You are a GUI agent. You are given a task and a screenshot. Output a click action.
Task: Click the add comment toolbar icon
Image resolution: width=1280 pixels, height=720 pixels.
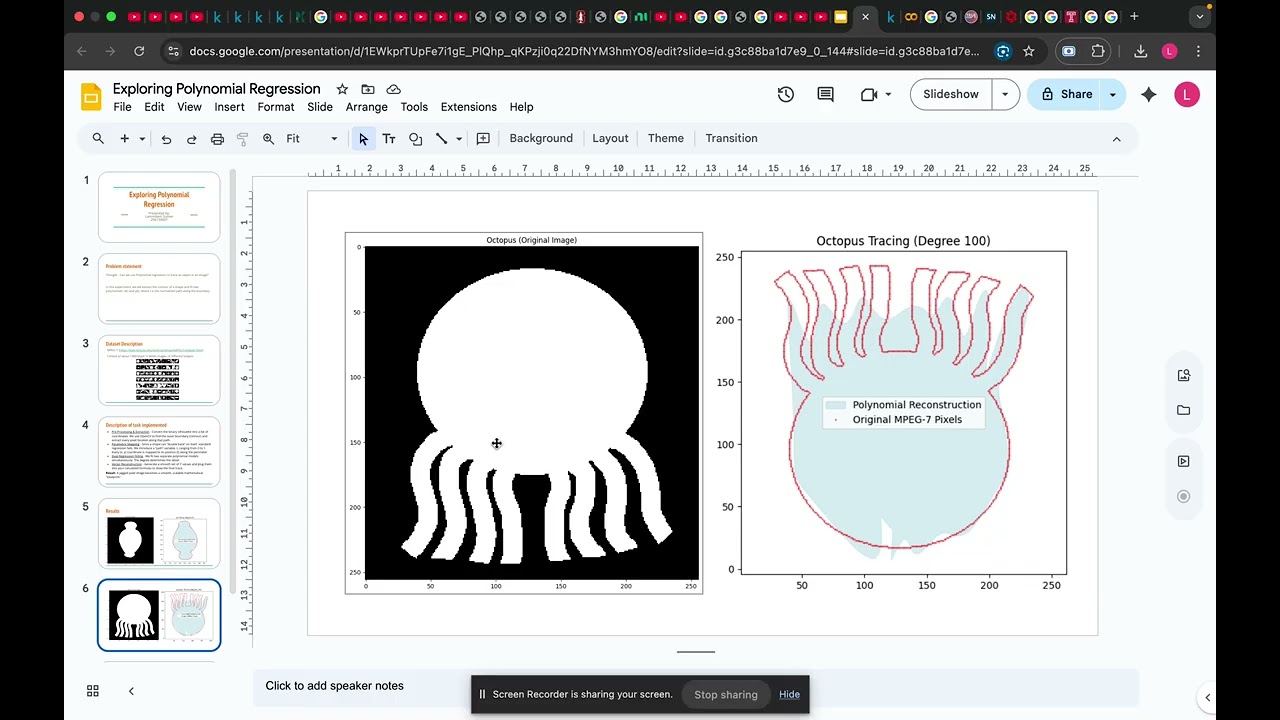pyautogui.click(x=483, y=138)
